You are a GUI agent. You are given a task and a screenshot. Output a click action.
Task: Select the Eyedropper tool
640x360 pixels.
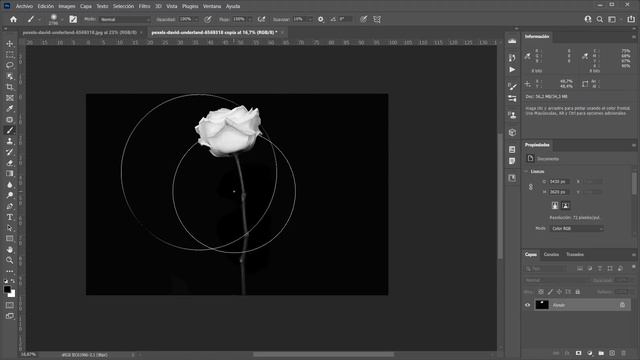pos(10,109)
